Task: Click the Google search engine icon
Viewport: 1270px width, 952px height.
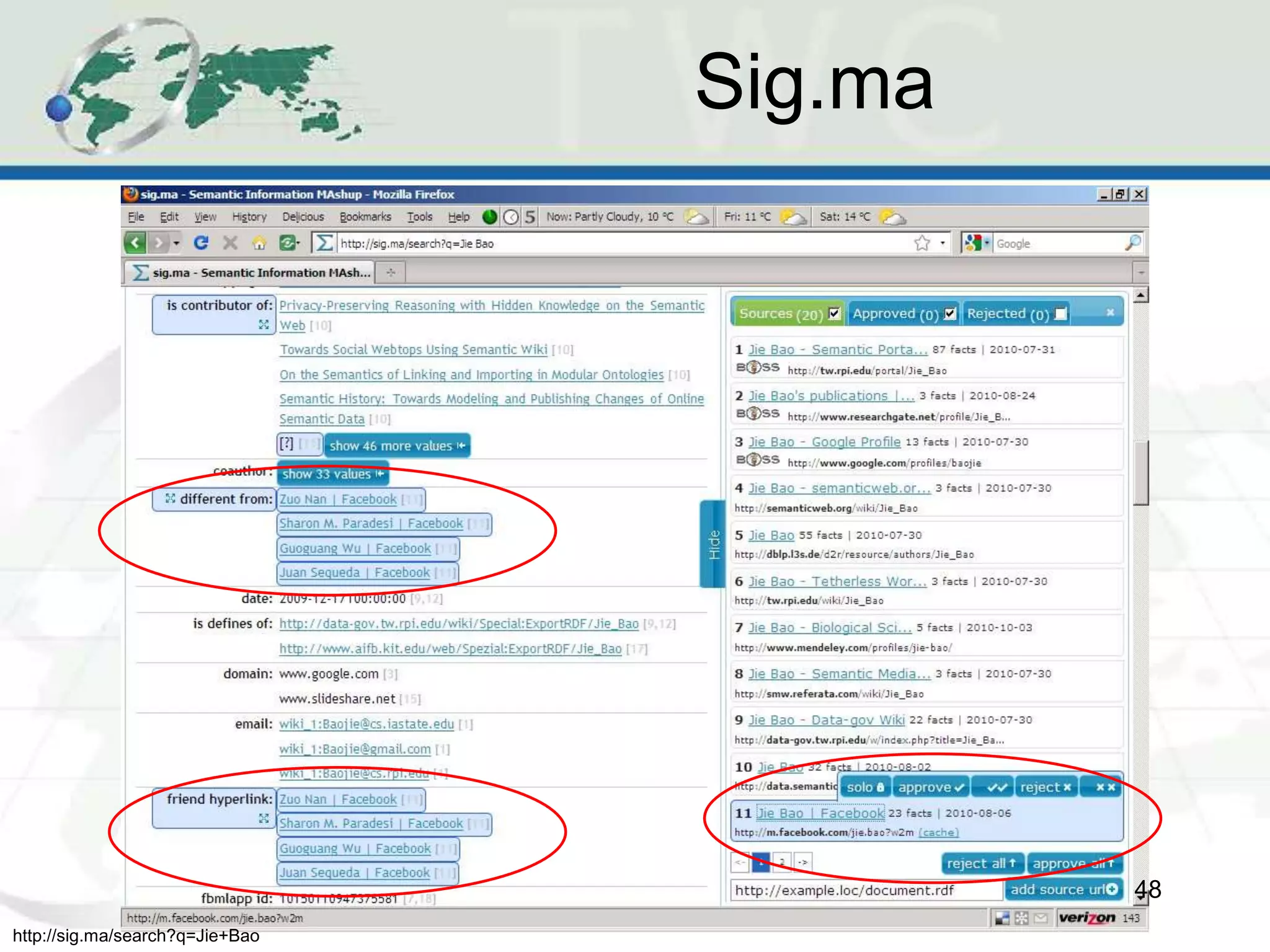Action: [x=972, y=243]
